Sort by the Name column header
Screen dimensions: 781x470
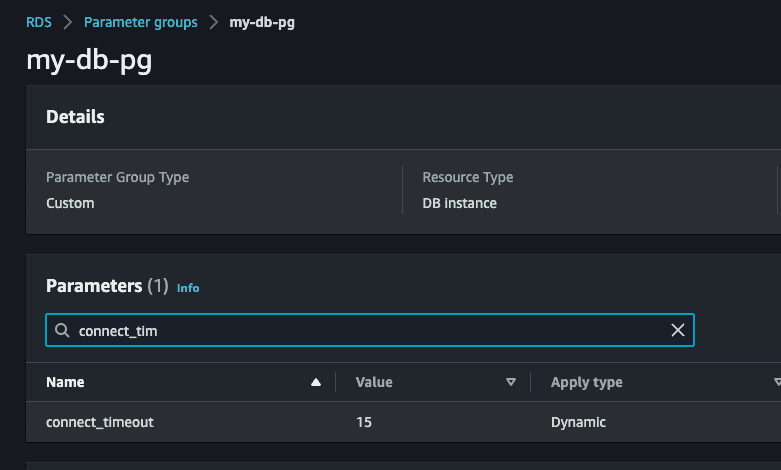(x=66, y=382)
